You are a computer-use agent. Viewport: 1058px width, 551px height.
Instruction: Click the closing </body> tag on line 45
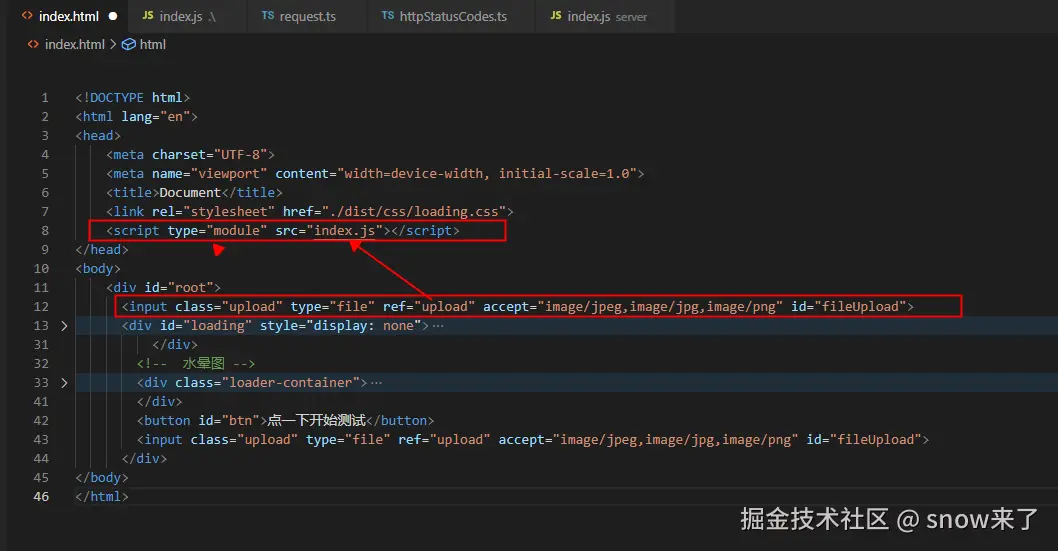pos(102,477)
